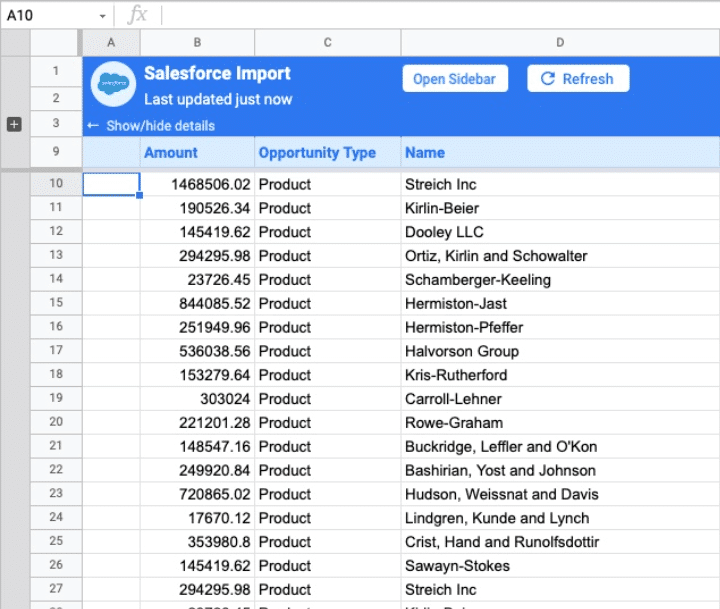This screenshot has height=609, width=720.
Task: Click Product cell in row 19
Action: pyautogui.click(x=327, y=399)
